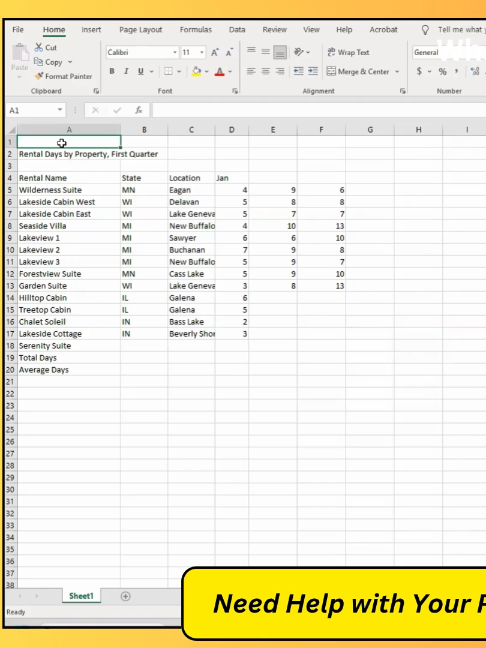
Task: Increase indent
Action: click(x=313, y=71)
